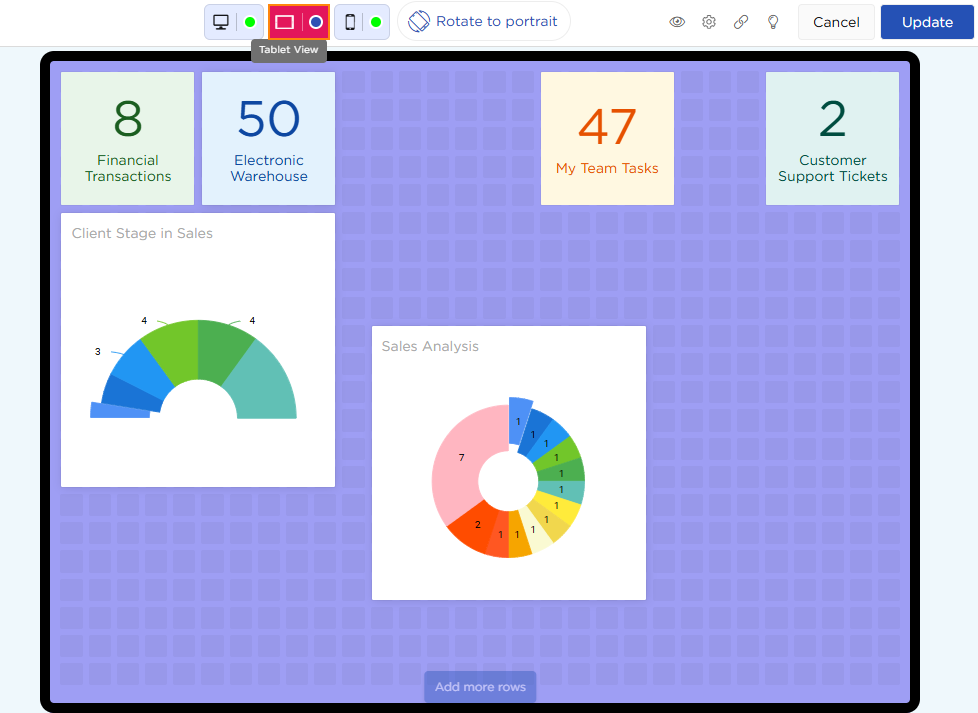Switch to the mobile phone view icon
This screenshot has width=978, height=713.
point(350,22)
